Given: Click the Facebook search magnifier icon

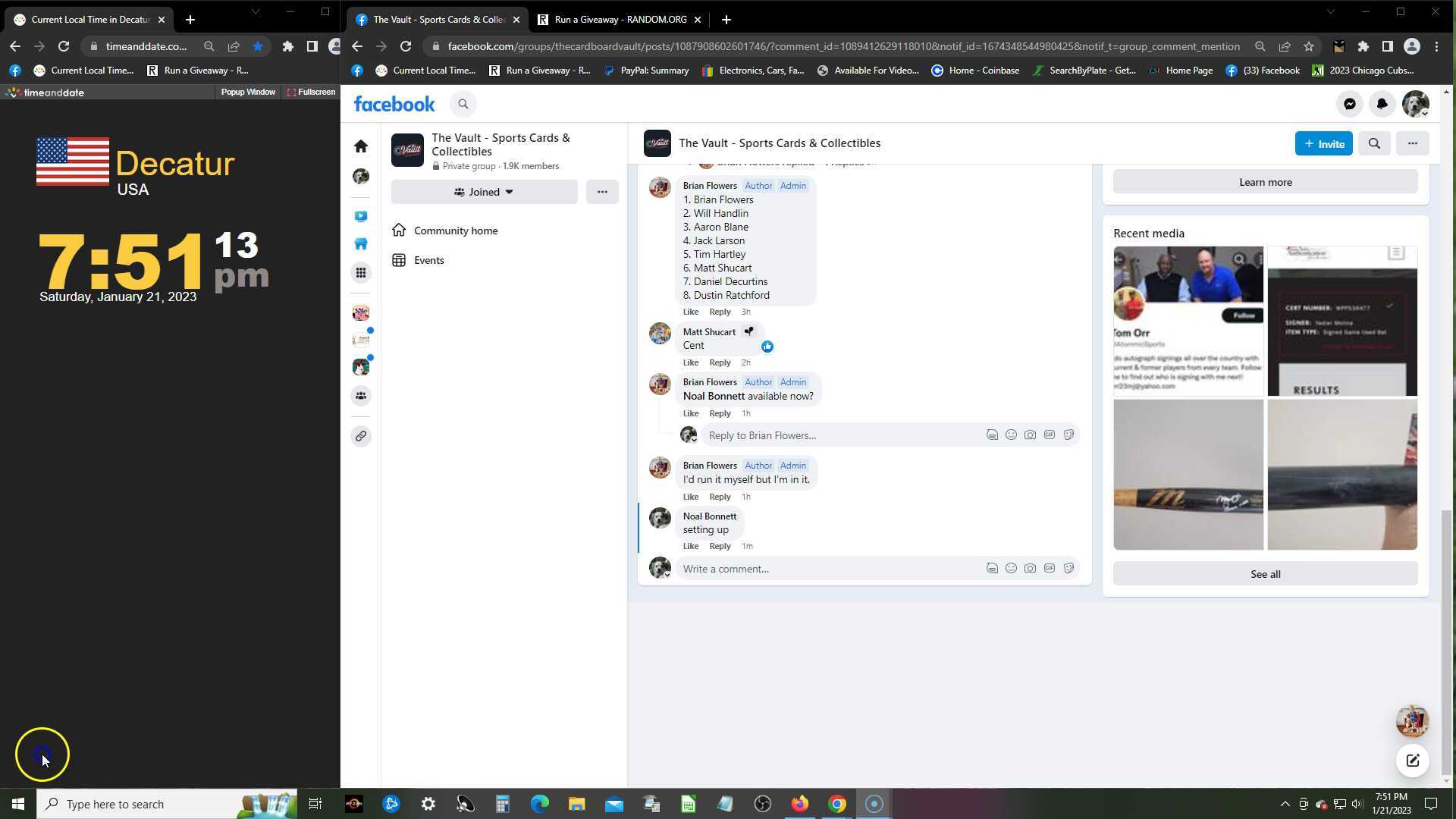Looking at the screenshot, I should pos(463,105).
